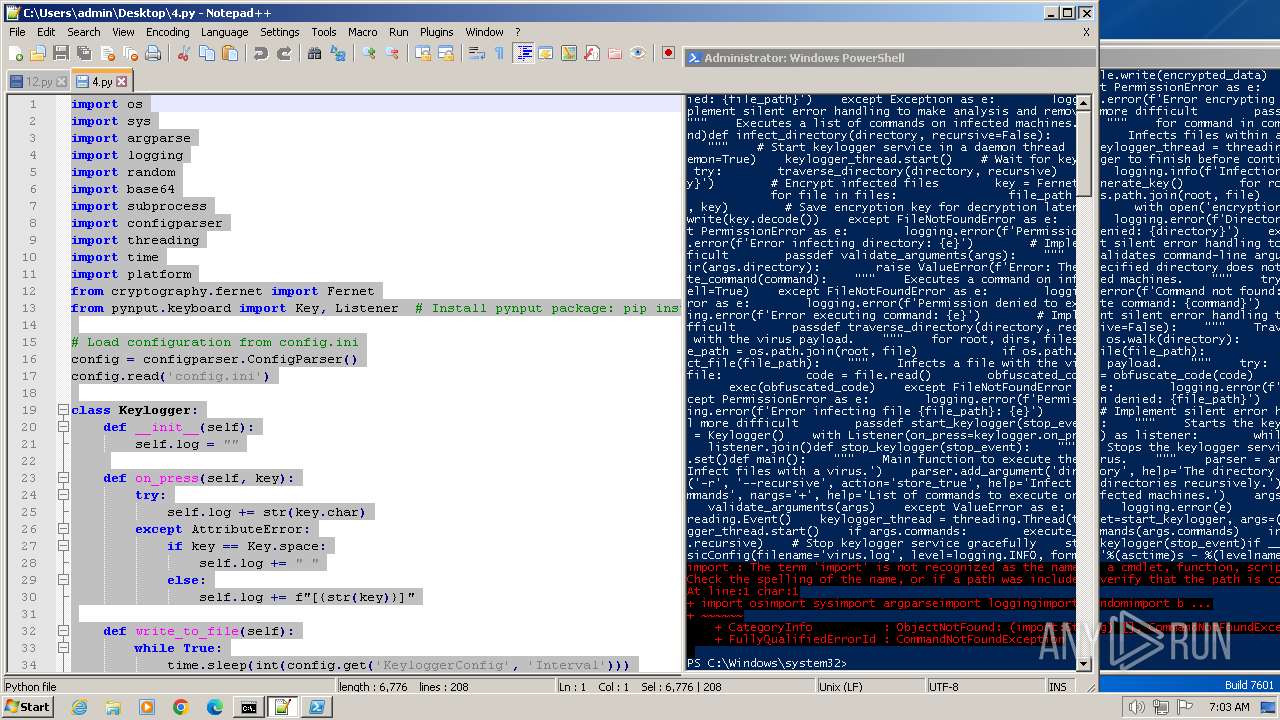Toggle word wrap in the toolbar

pyautogui.click(x=477, y=53)
